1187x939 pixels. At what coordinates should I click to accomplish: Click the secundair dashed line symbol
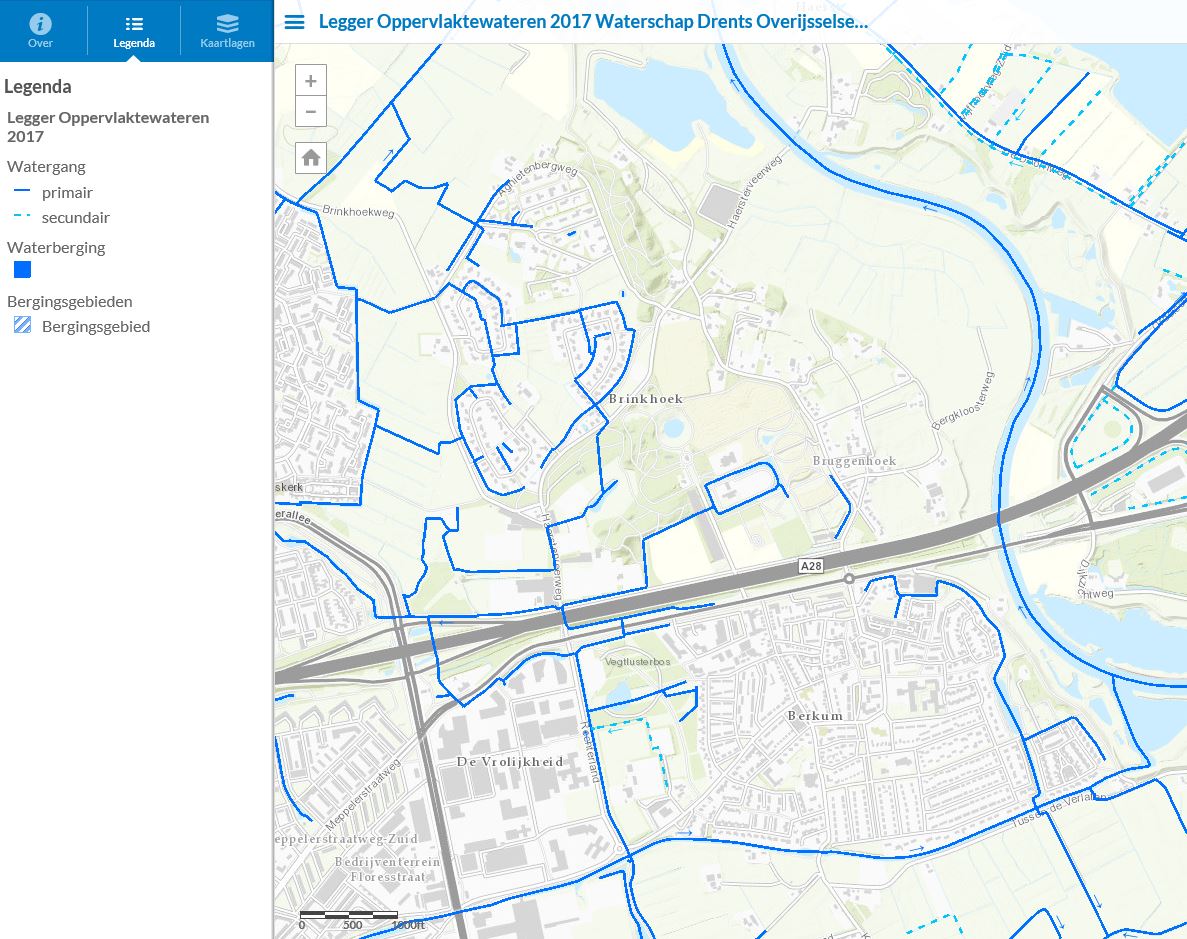coord(22,216)
